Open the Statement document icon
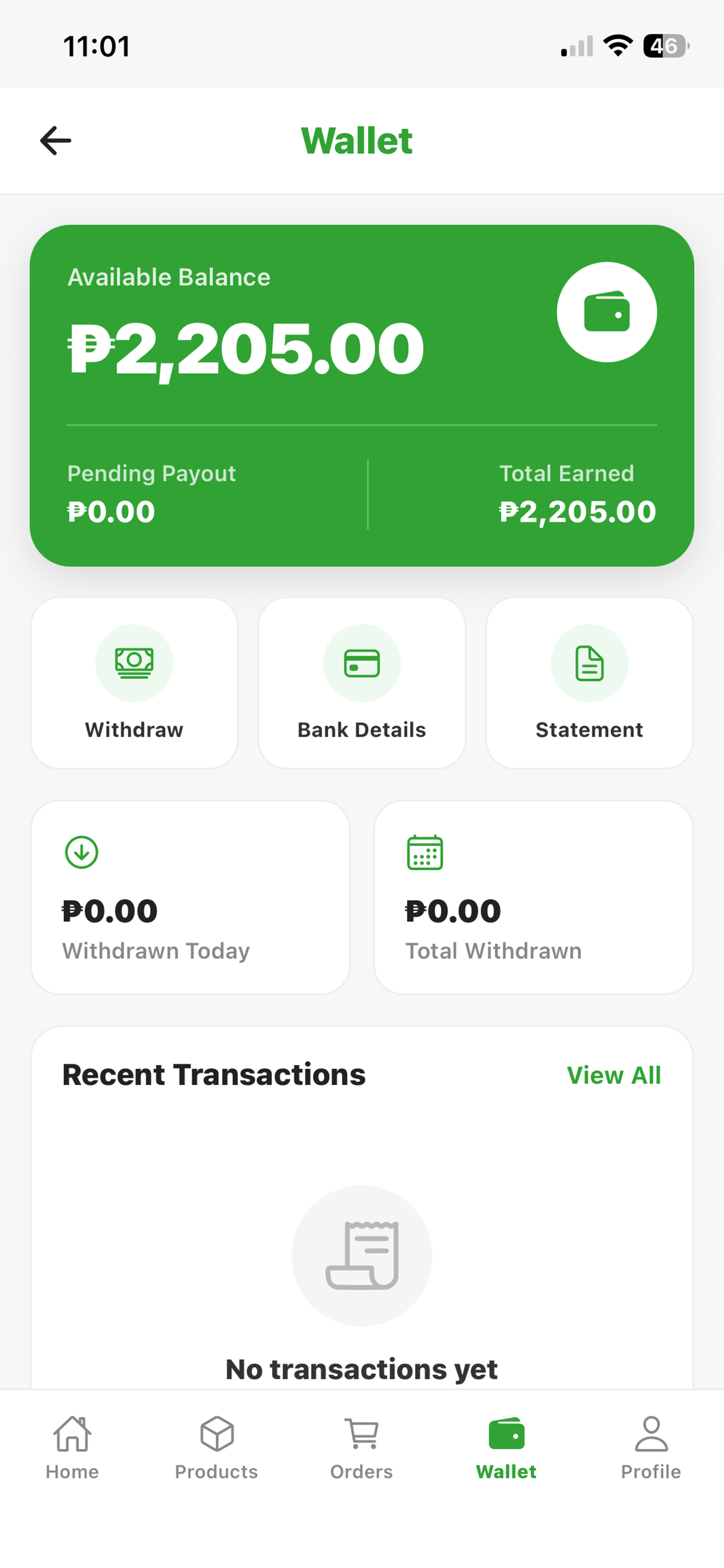The width and height of the screenshot is (724, 1568). click(589, 663)
